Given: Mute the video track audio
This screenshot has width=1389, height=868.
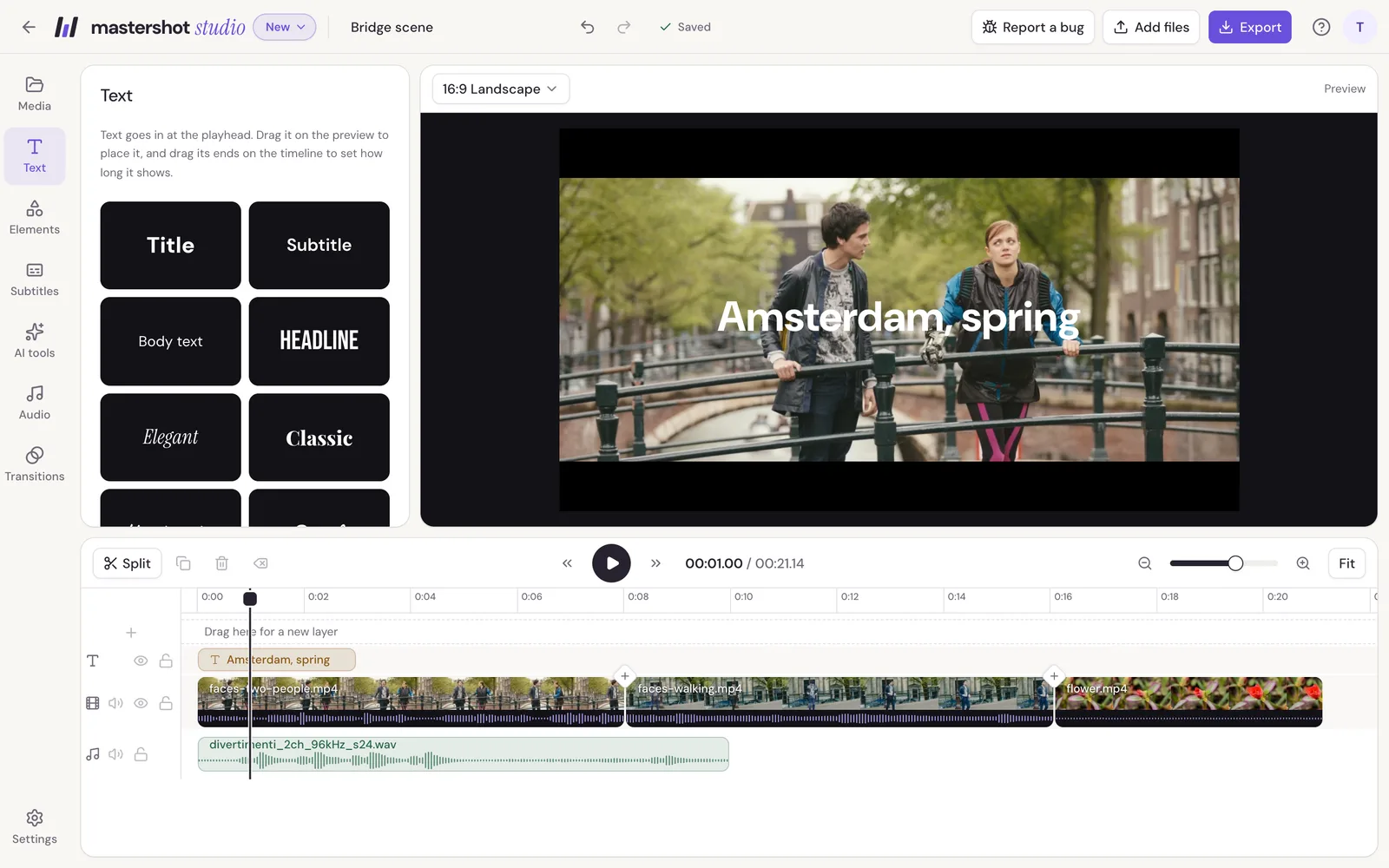Looking at the screenshot, I should [x=115, y=703].
